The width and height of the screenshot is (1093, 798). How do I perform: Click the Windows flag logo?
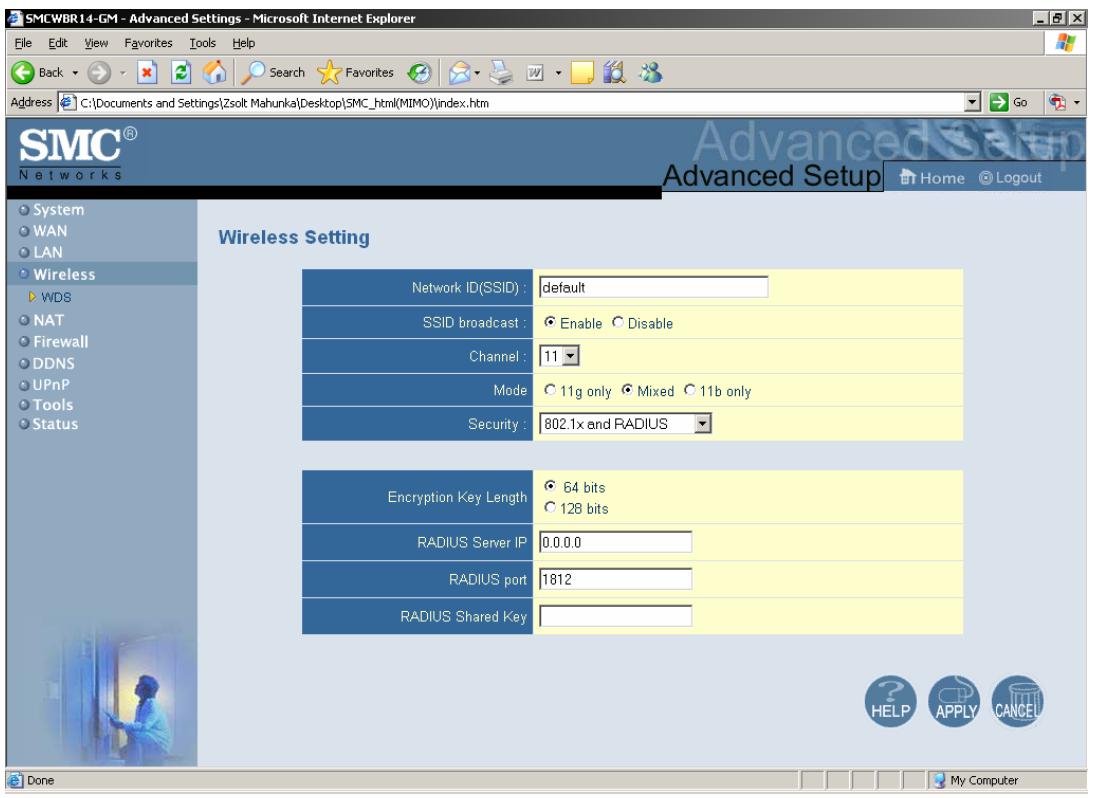pos(1065,43)
